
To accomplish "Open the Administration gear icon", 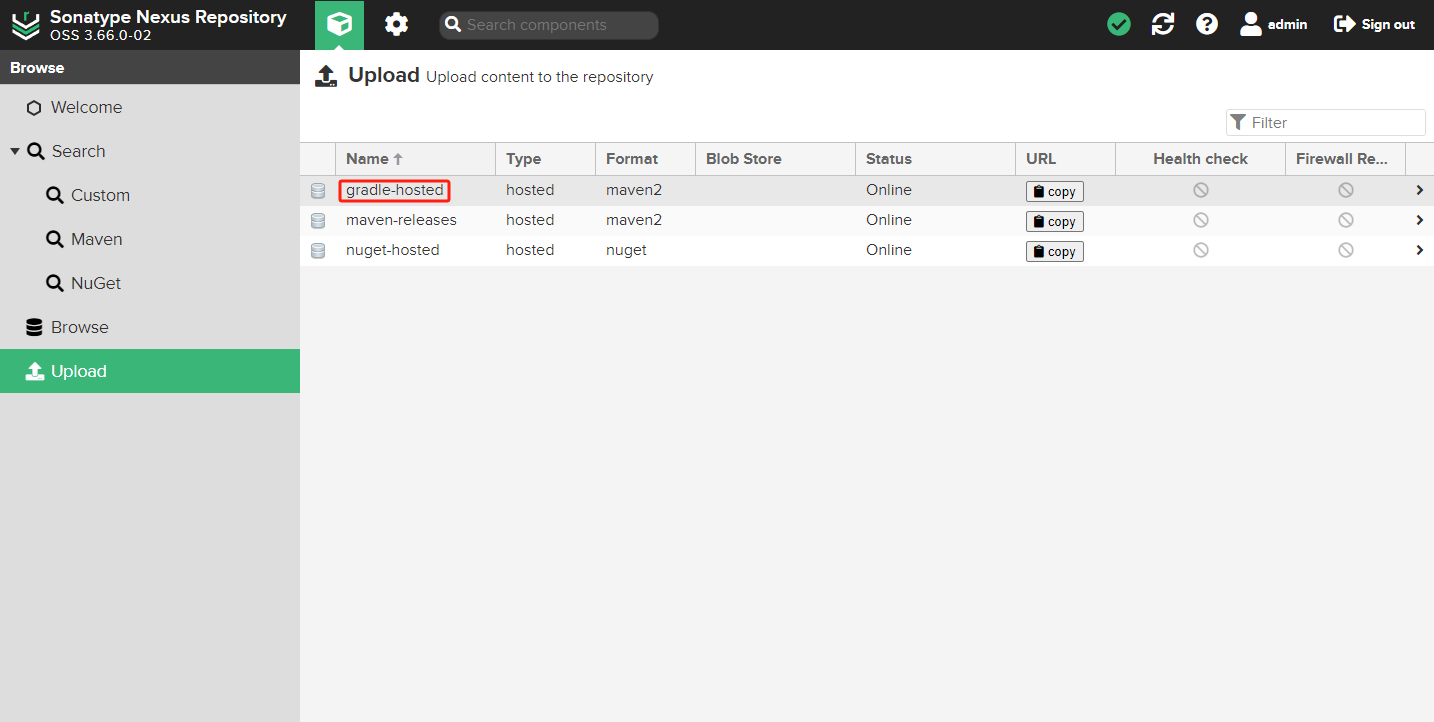I will pyautogui.click(x=397, y=24).
